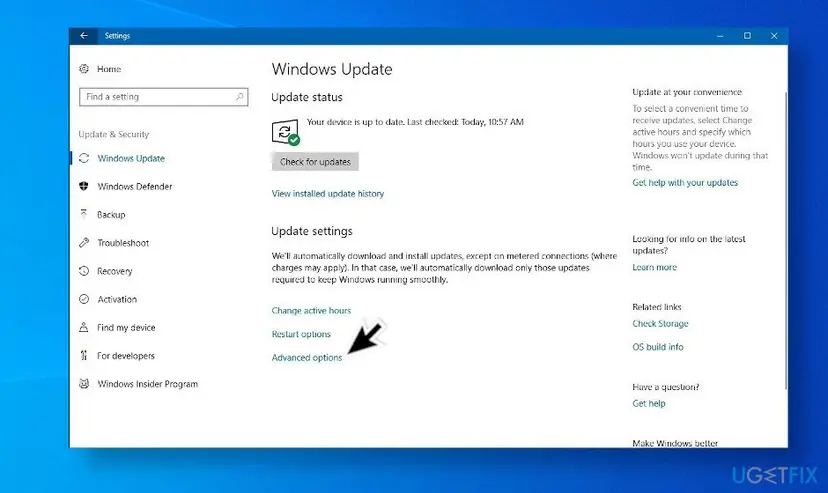The image size is (828, 493).
Task: Focus the Find a setting search box
Action: [164, 97]
